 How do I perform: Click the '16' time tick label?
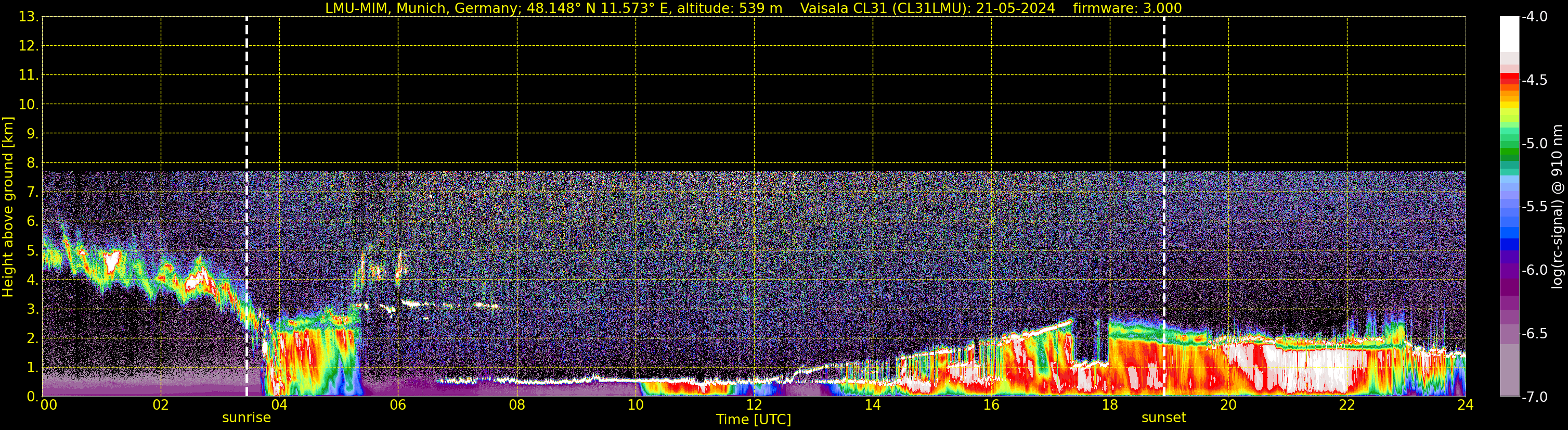click(x=992, y=405)
